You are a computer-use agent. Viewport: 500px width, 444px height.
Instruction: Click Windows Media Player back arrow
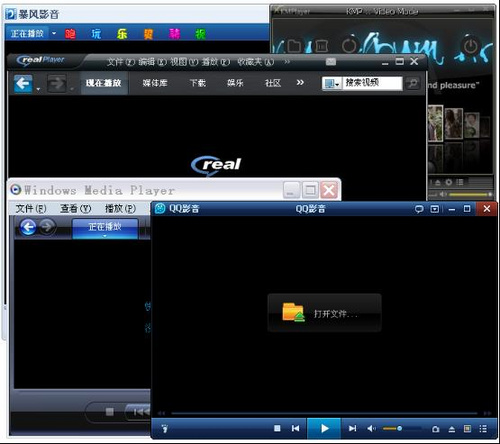(28, 227)
